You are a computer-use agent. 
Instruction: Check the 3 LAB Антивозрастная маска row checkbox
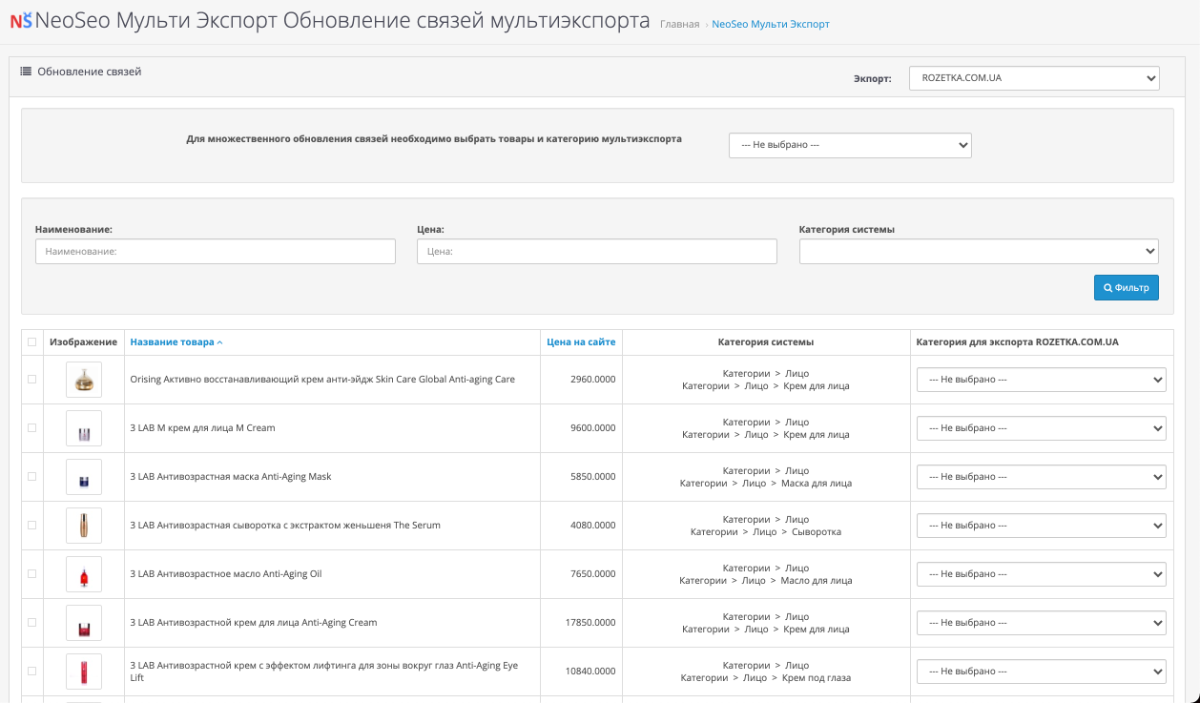pyautogui.click(x=32, y=477)
